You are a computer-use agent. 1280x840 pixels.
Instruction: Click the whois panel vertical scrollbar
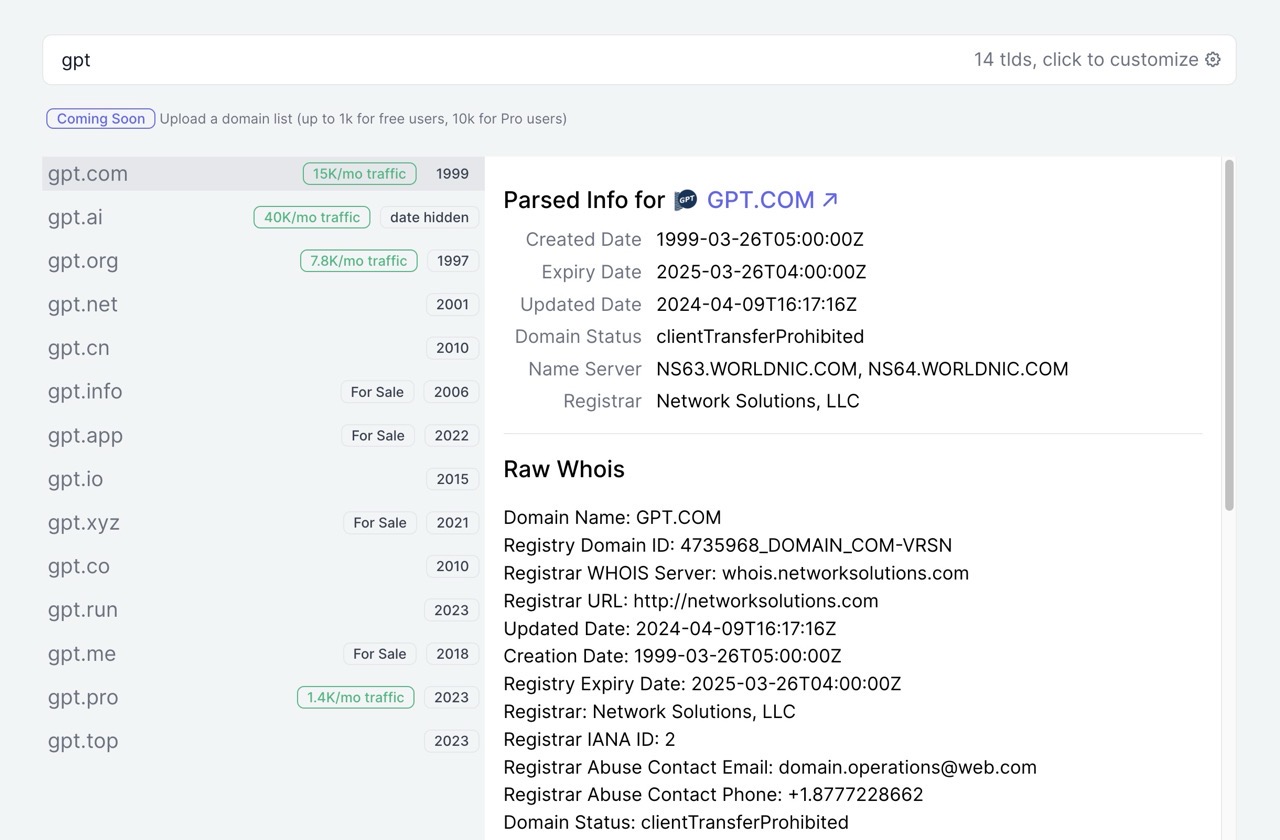(x=1229, y=335)
